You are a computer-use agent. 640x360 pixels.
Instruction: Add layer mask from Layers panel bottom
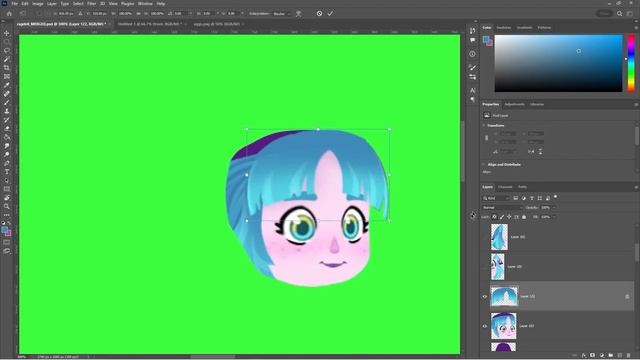(593, 356)
